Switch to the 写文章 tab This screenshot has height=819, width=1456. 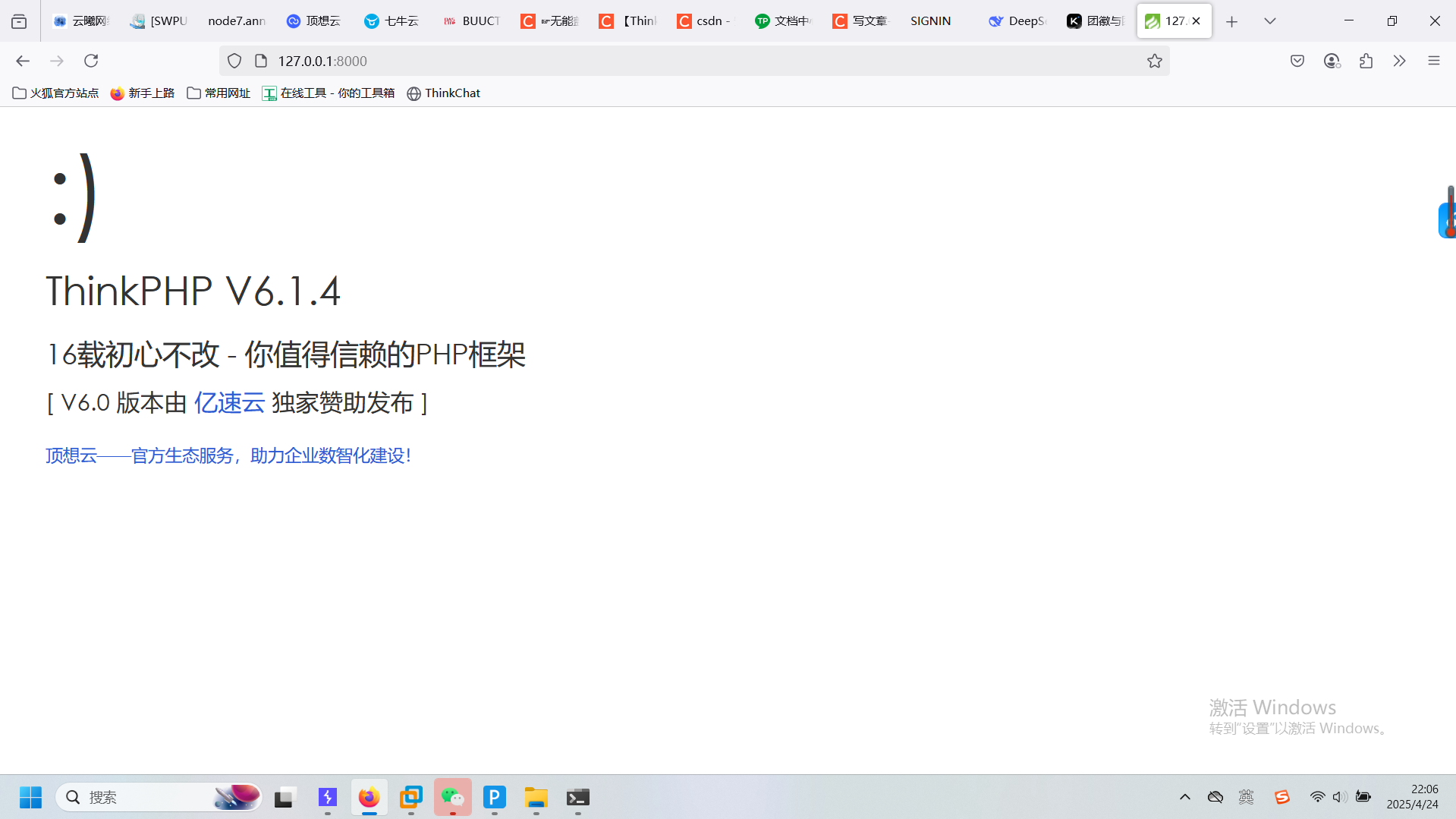coord(860,21)
